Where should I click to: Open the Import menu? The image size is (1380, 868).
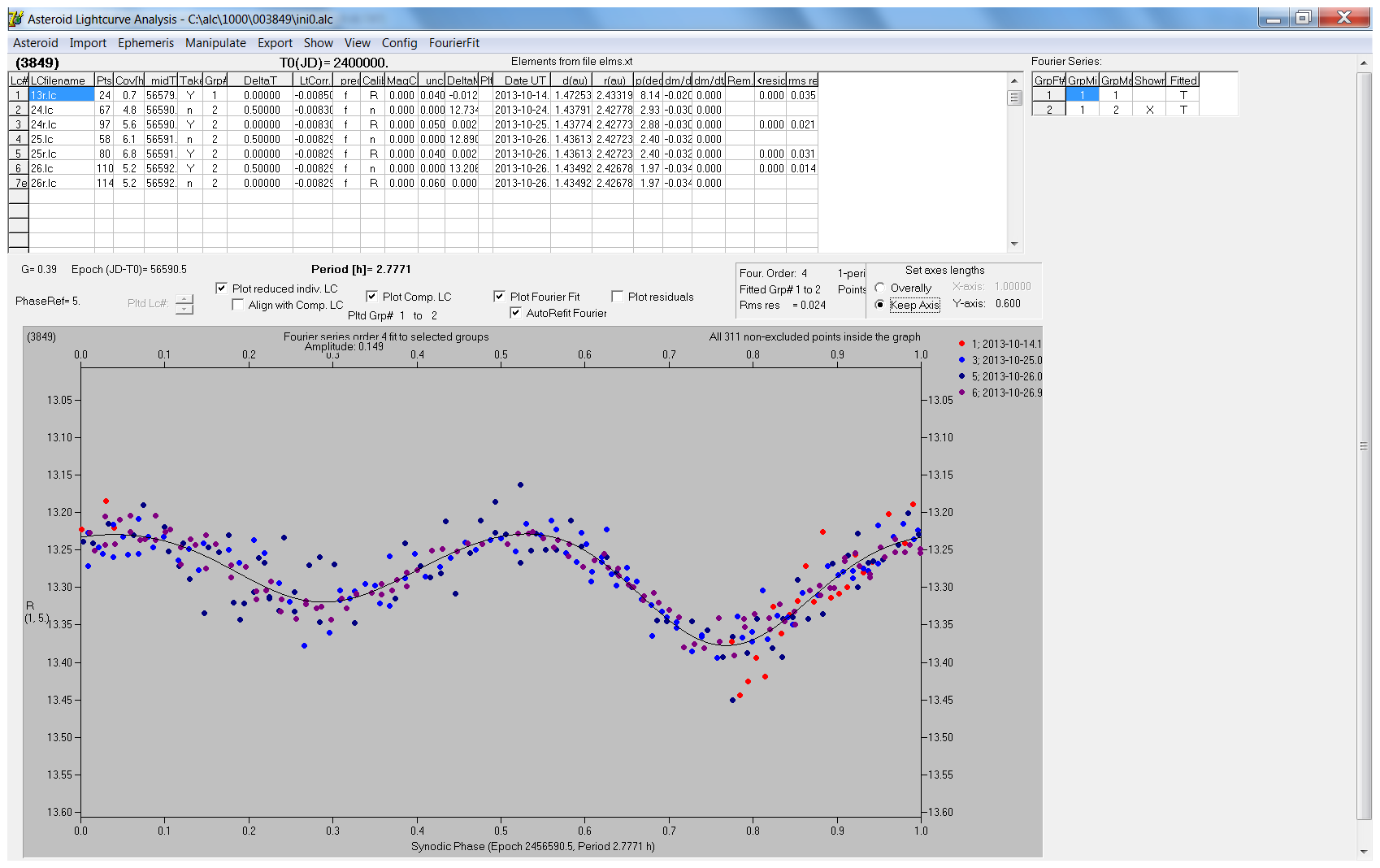(x=88, y=43)
